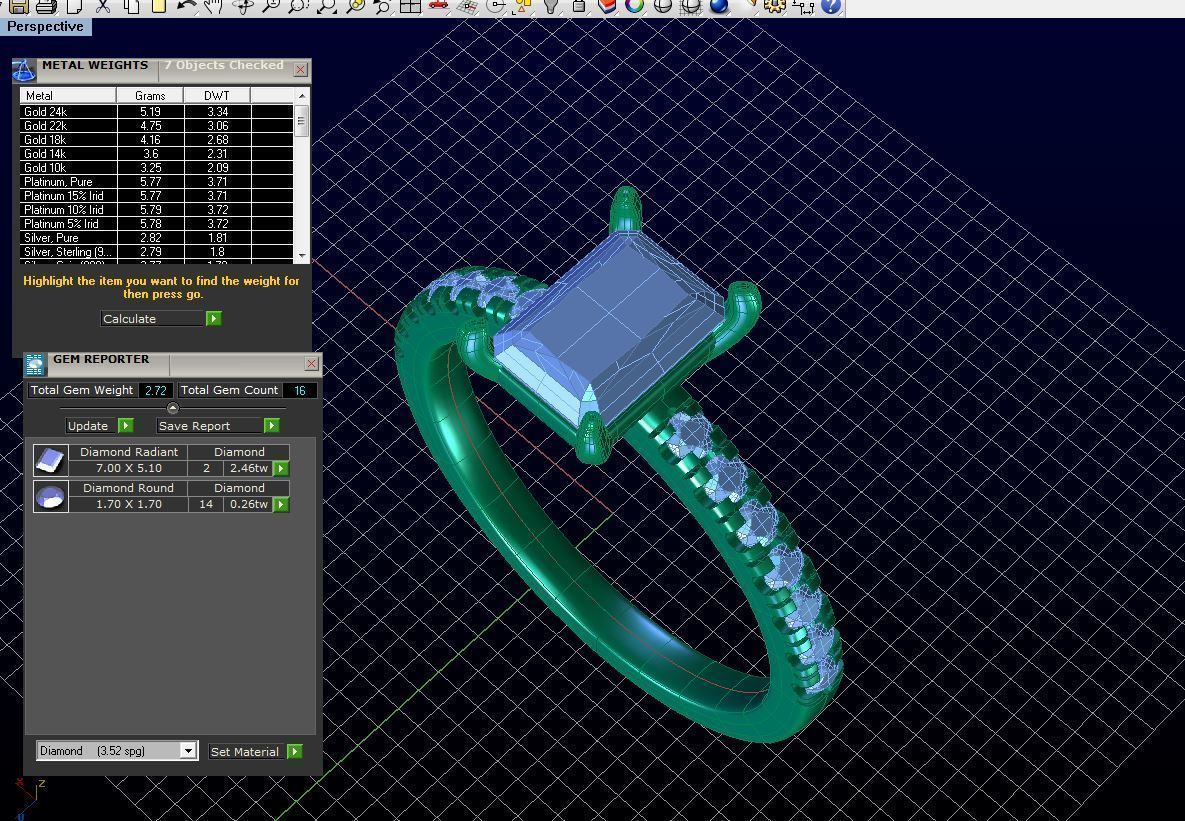Select the Gold 24k row

coord(156,111)
